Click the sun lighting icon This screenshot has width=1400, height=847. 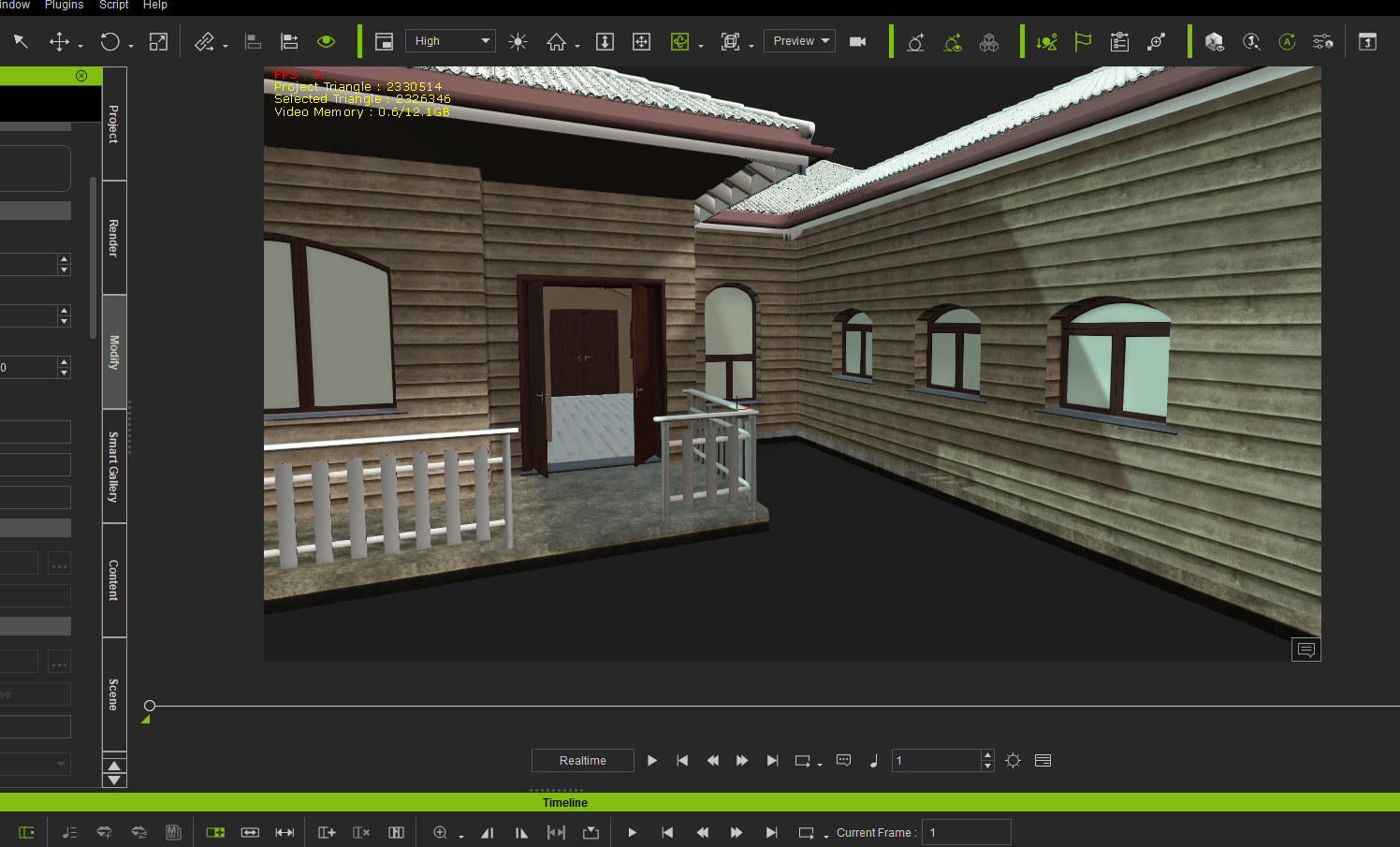(518, 41)
